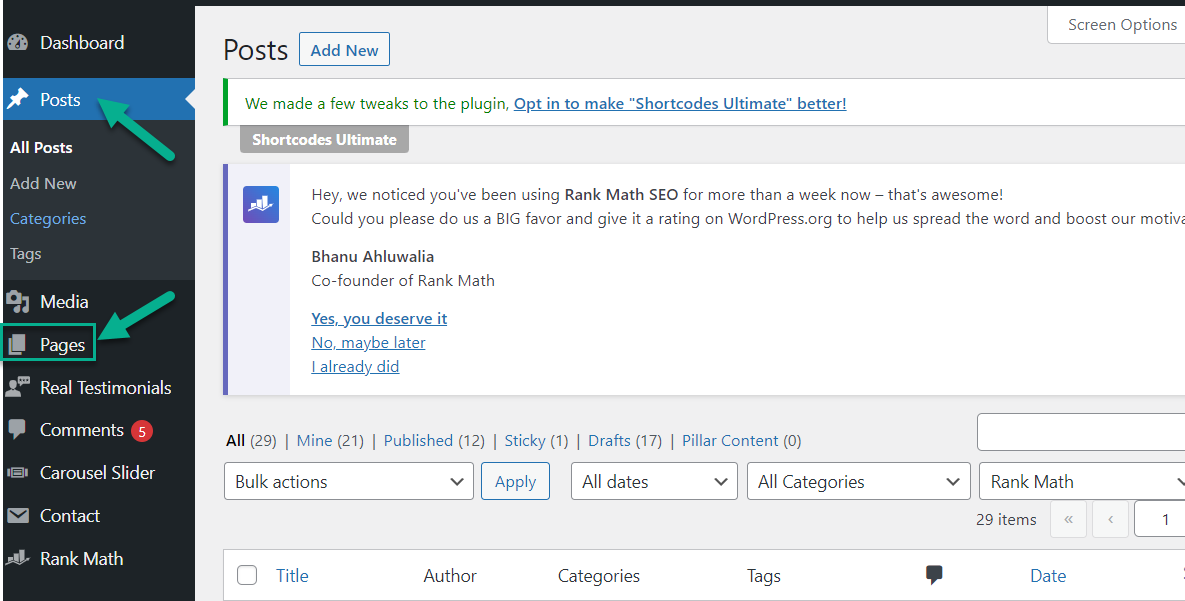Open Media menu item

64,302
